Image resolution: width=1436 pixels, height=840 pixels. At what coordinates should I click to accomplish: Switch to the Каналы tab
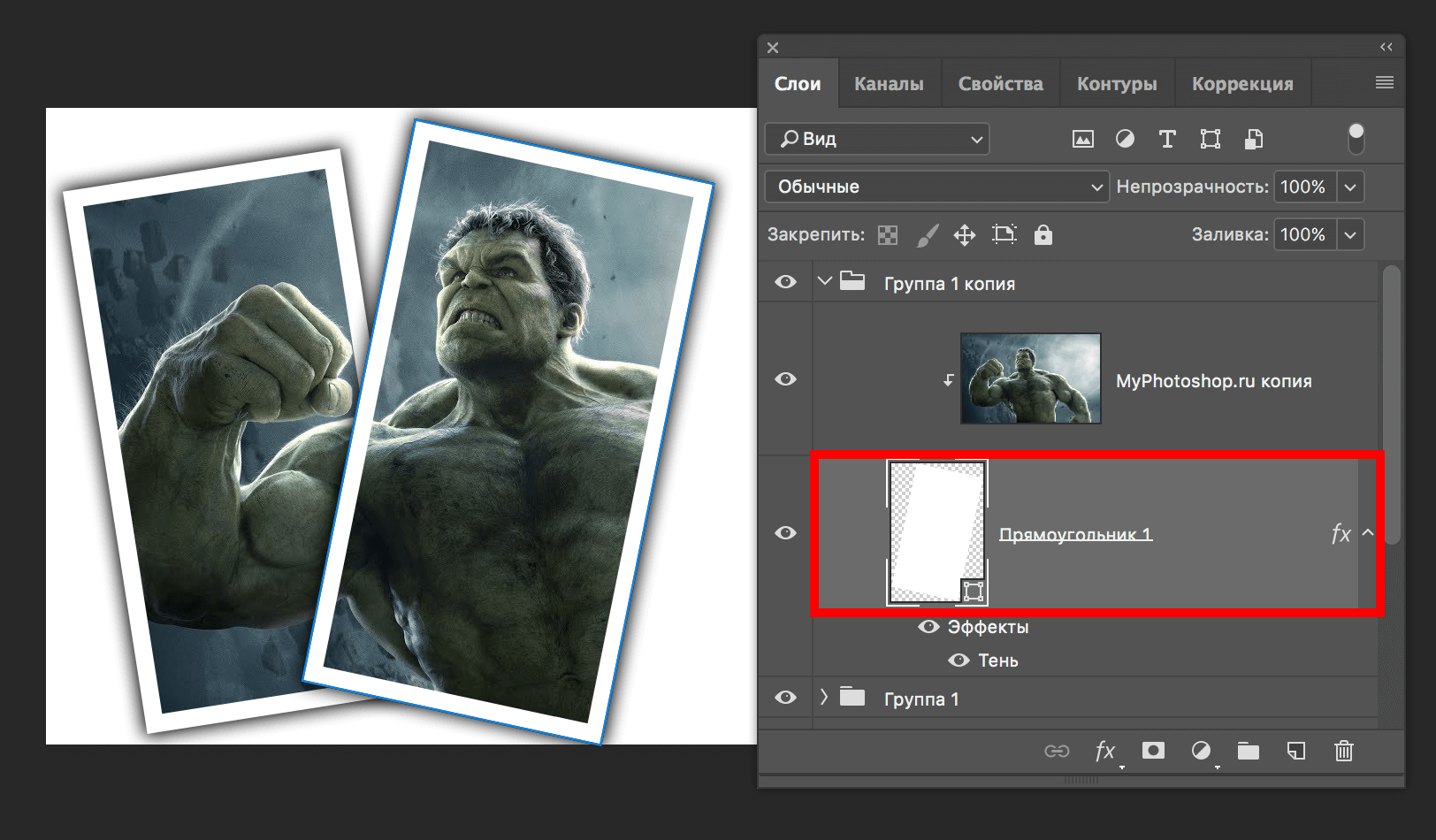point(889,84)
